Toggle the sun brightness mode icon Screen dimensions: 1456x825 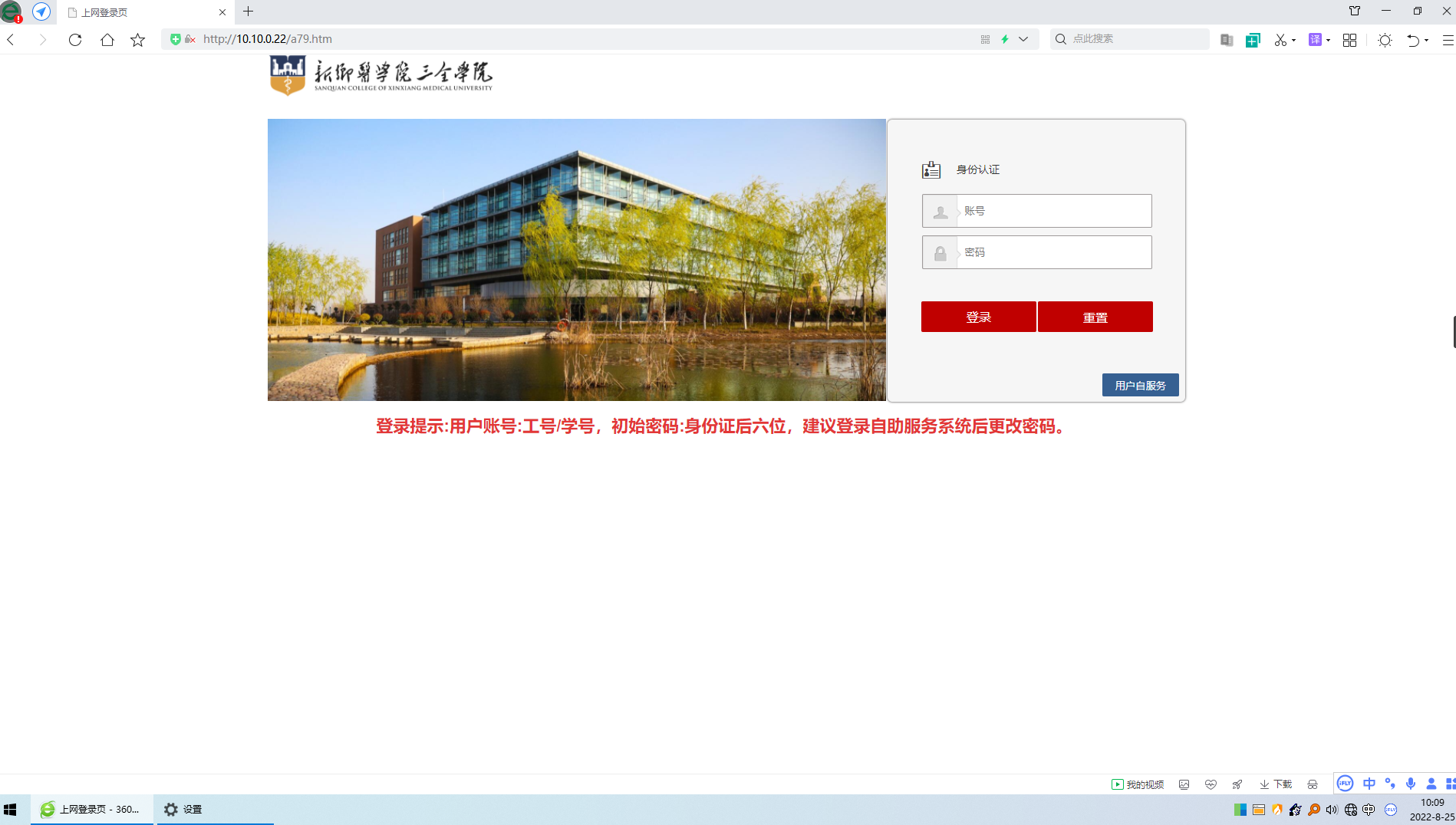(x=1385, y=40)
